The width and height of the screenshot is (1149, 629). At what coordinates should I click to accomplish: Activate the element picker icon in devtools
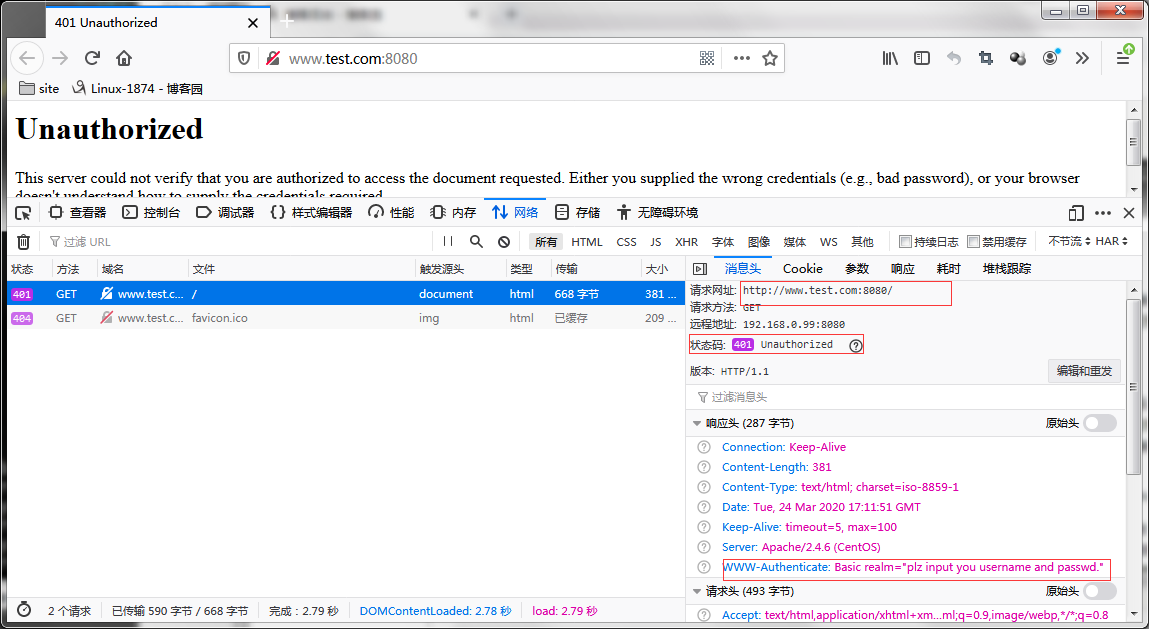23,213
